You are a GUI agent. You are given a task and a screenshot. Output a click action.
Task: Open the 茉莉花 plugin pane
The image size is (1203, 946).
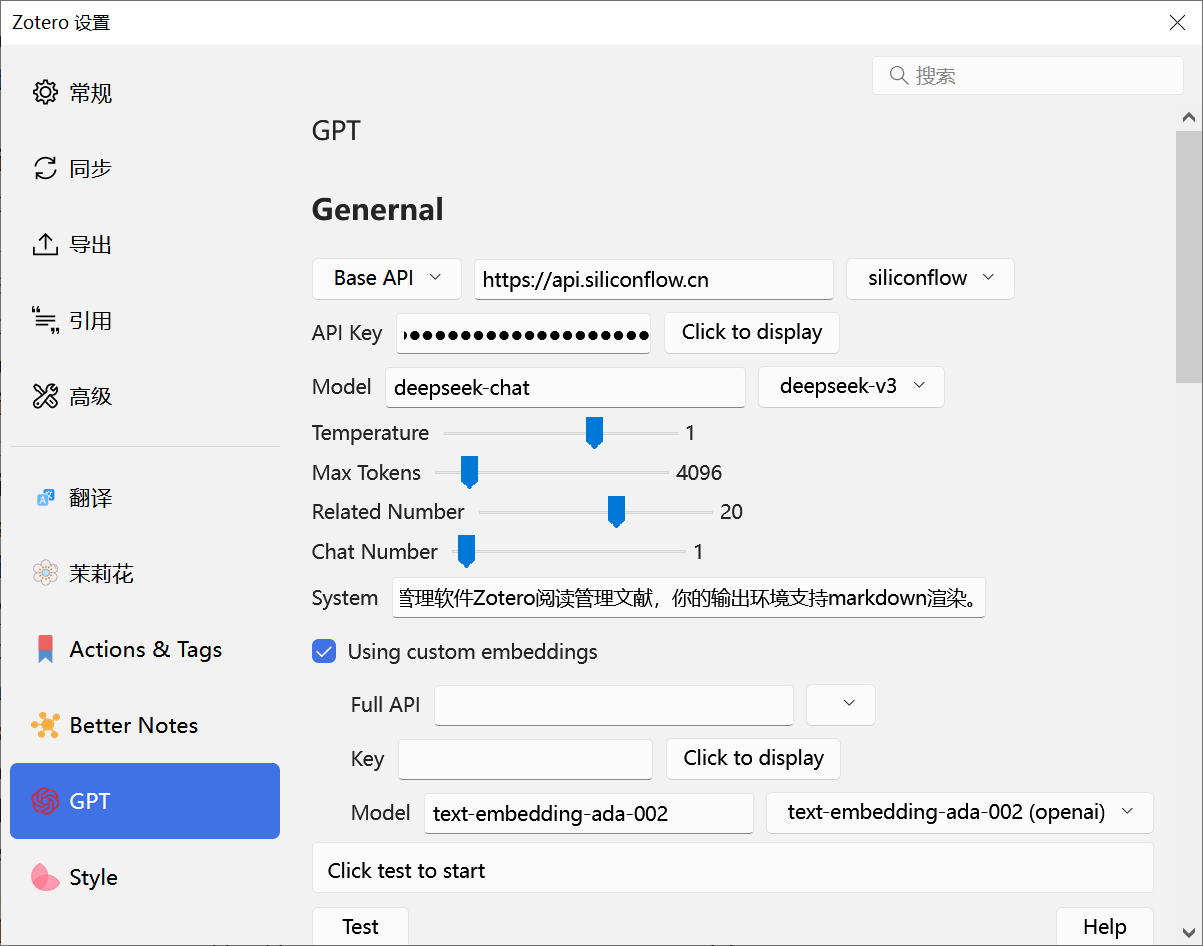pos(145,573)
